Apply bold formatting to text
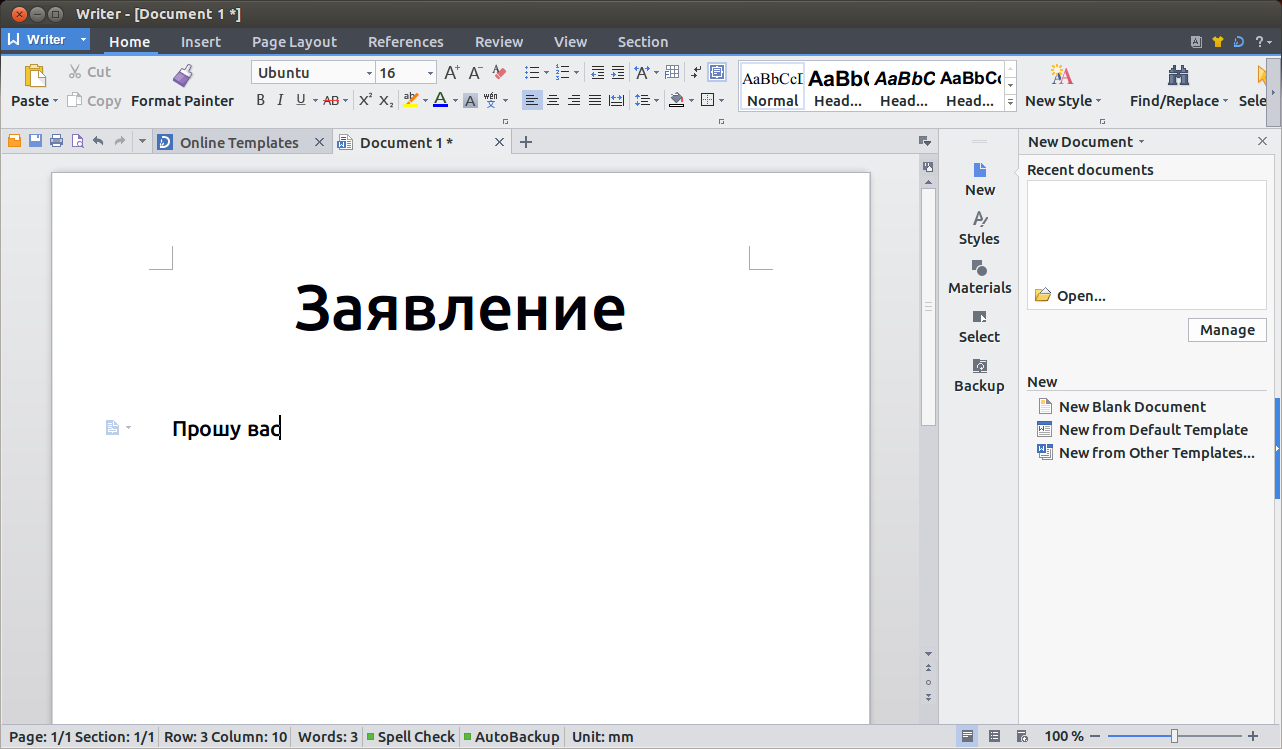Image resolution: width=1282 pixels, height=749 pixels. (x=260, y=100)
